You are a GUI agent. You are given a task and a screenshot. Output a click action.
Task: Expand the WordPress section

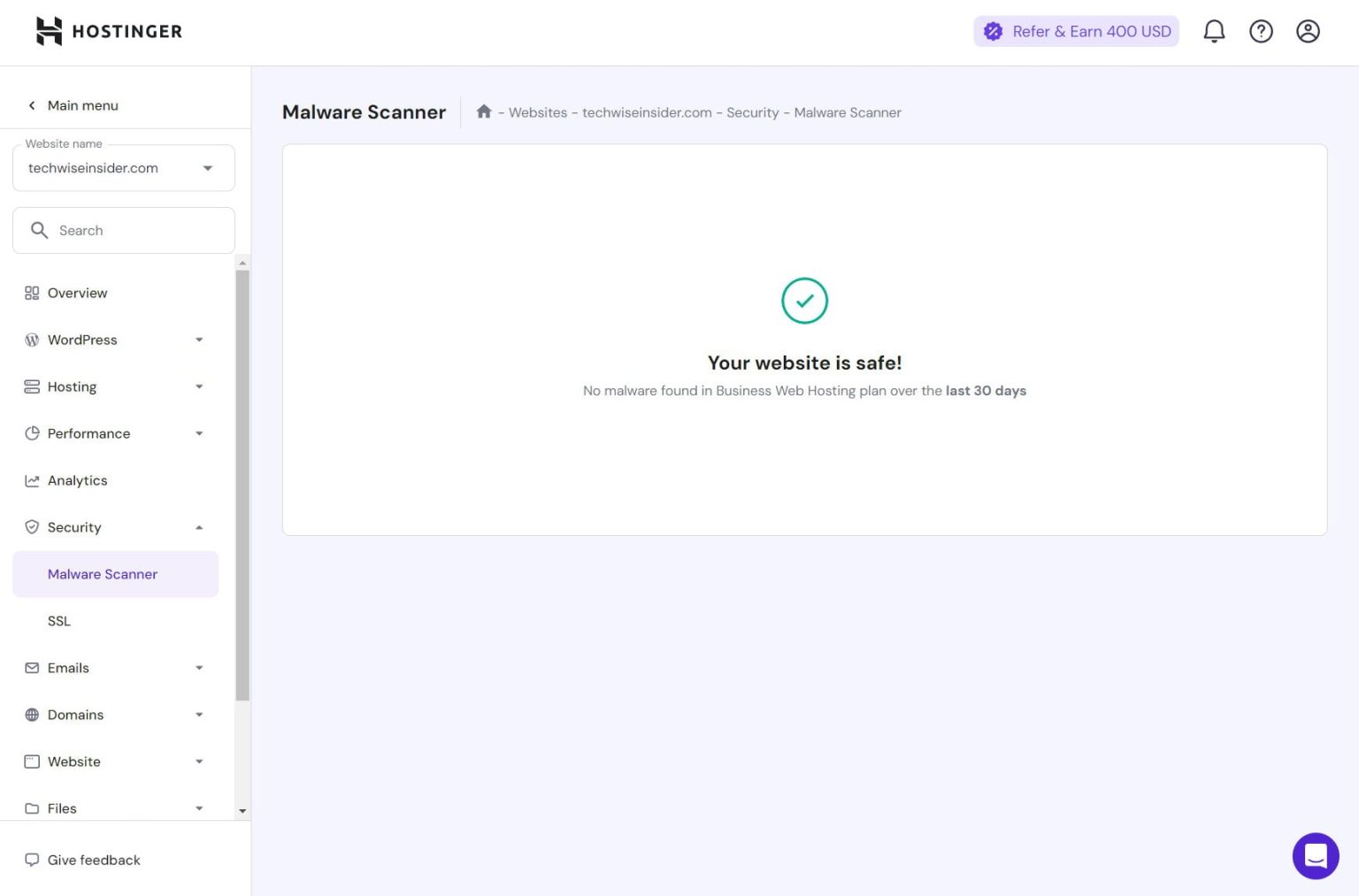click(x=199, y=340)
